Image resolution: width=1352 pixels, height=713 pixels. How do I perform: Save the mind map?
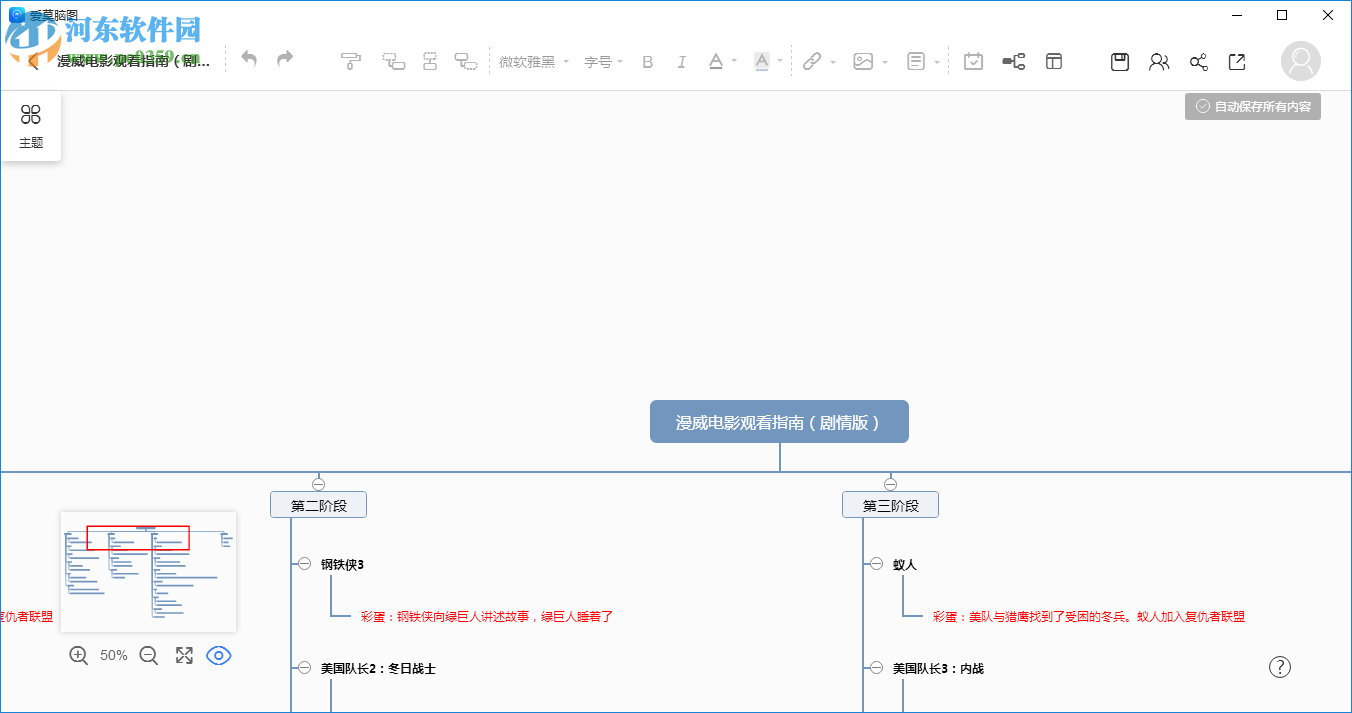[x=1120, y=62]
